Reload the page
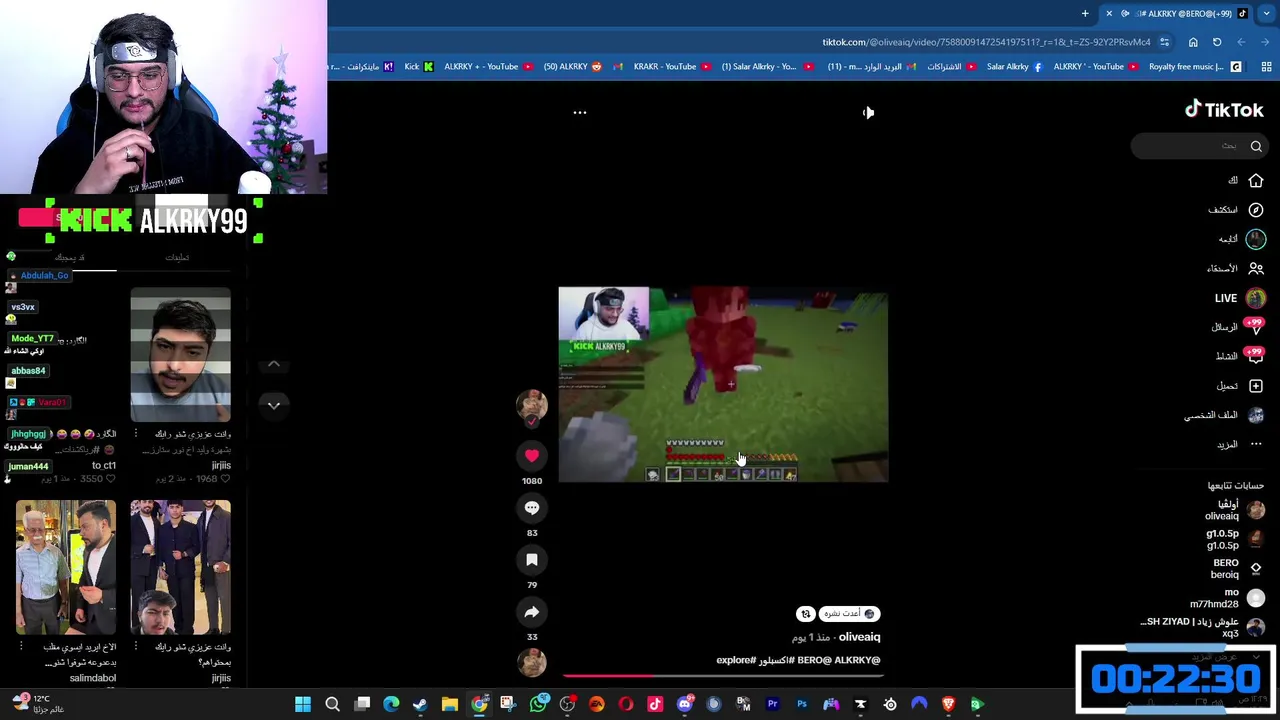 [x=1217, y=42]
